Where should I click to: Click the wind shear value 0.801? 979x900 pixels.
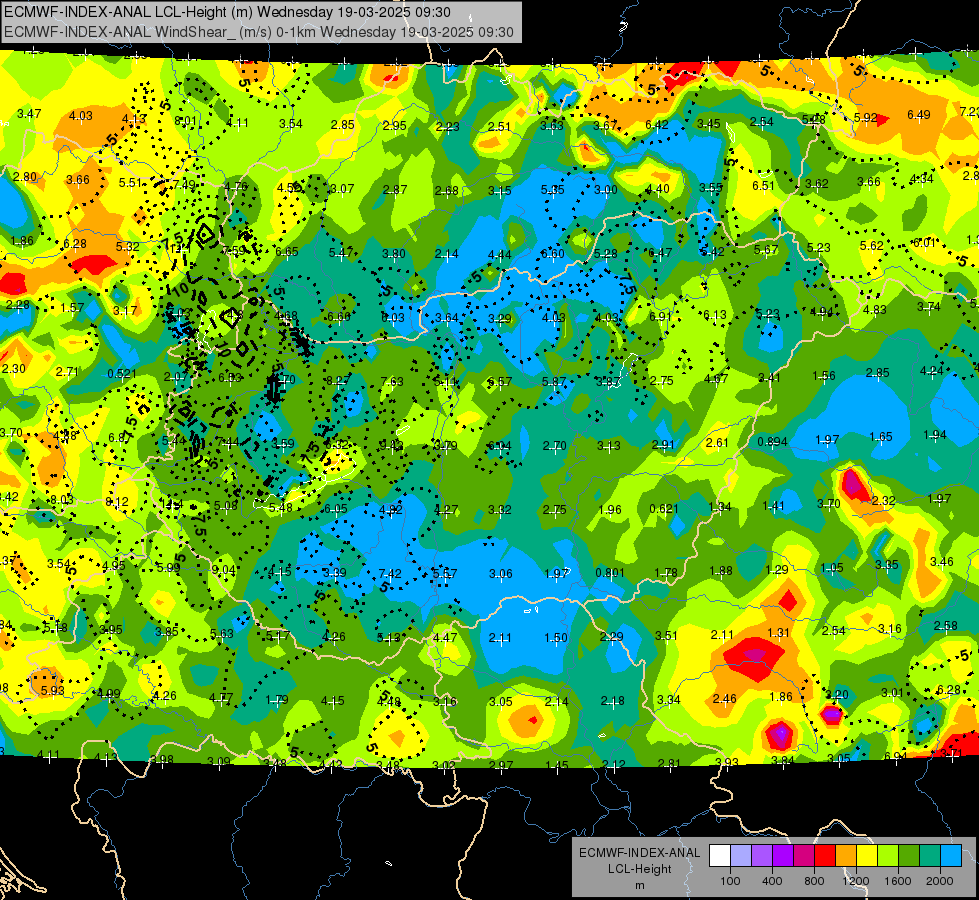tap(610, 573)
